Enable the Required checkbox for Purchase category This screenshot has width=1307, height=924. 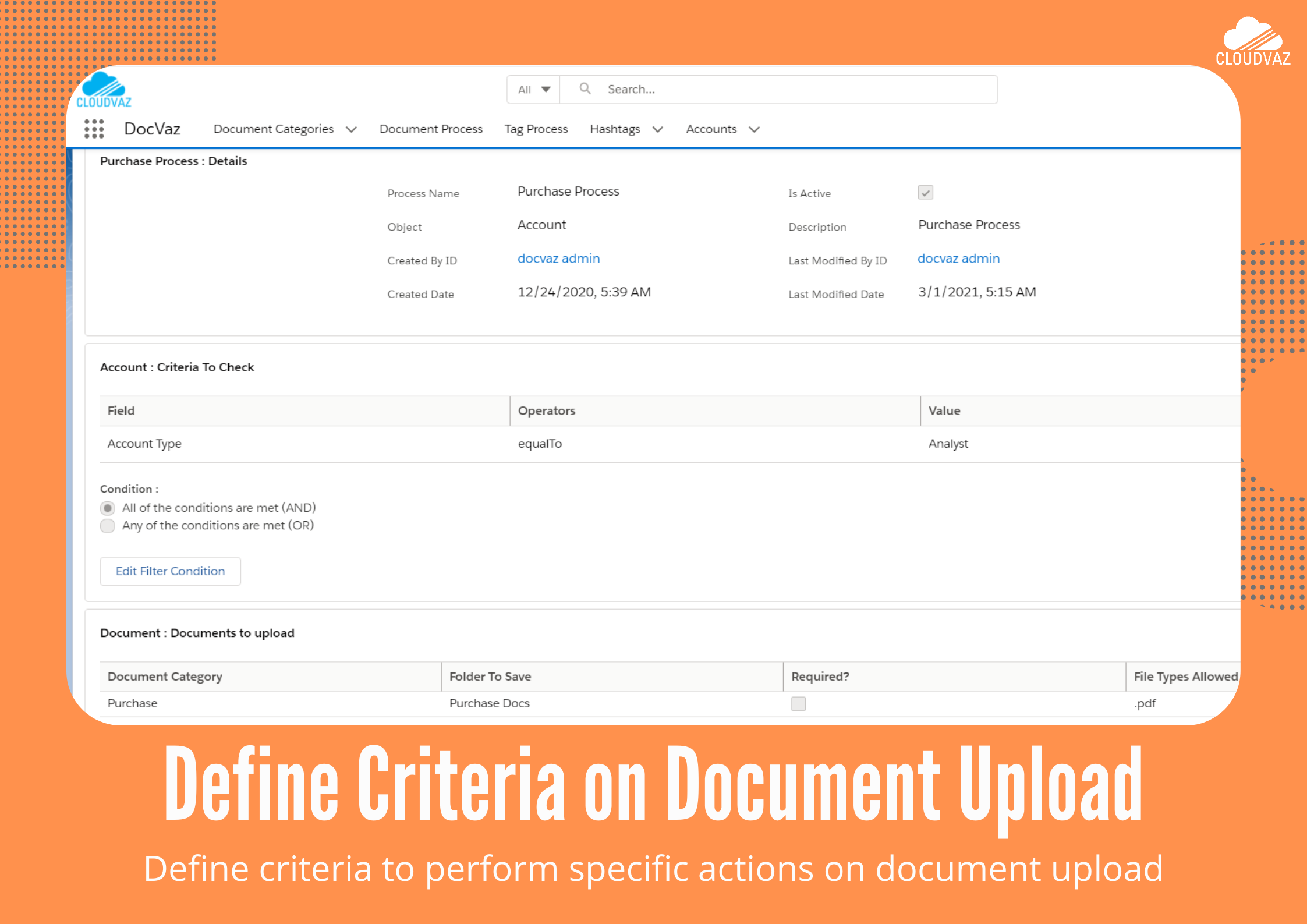[798, 703]
